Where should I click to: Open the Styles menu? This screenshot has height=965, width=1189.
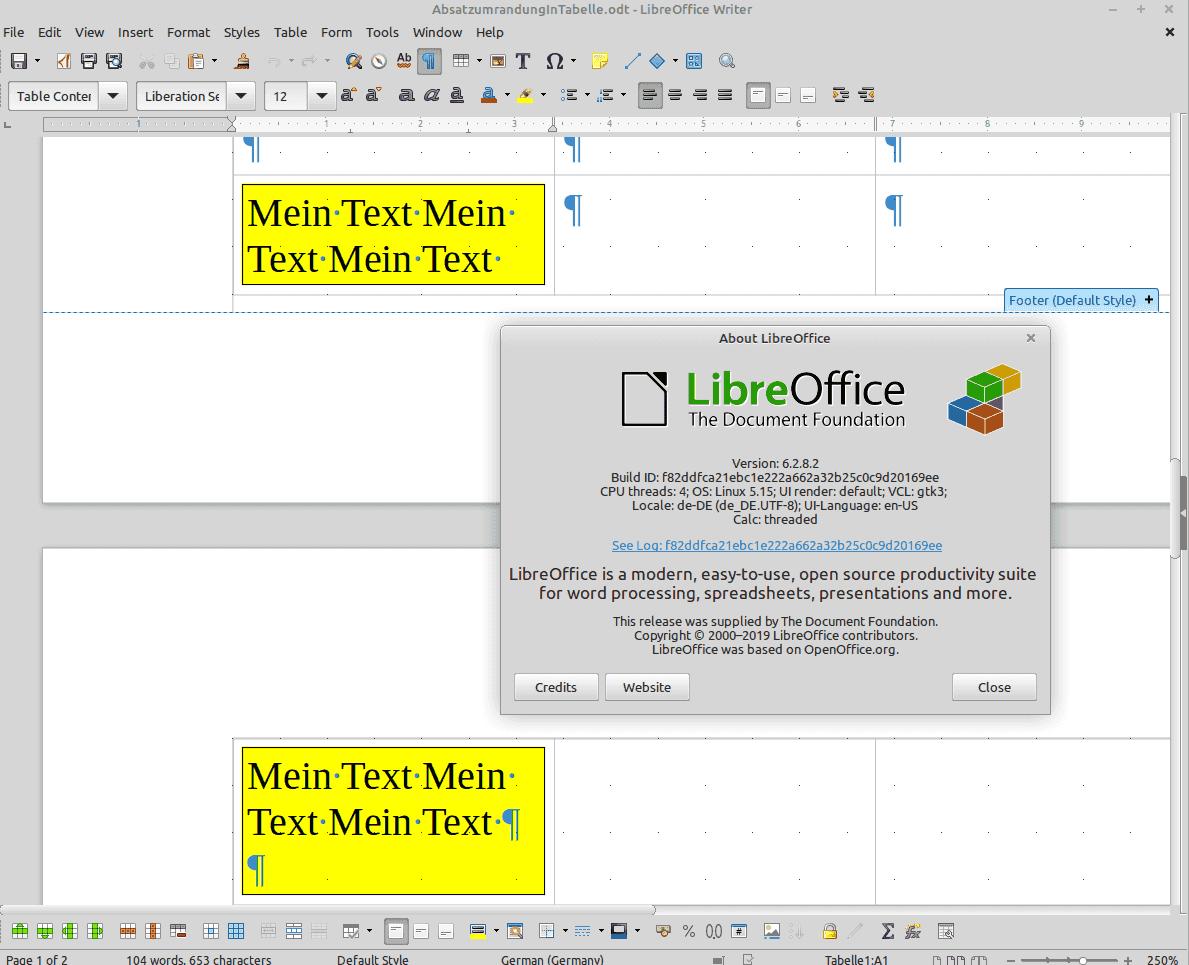tap(242, 33)
